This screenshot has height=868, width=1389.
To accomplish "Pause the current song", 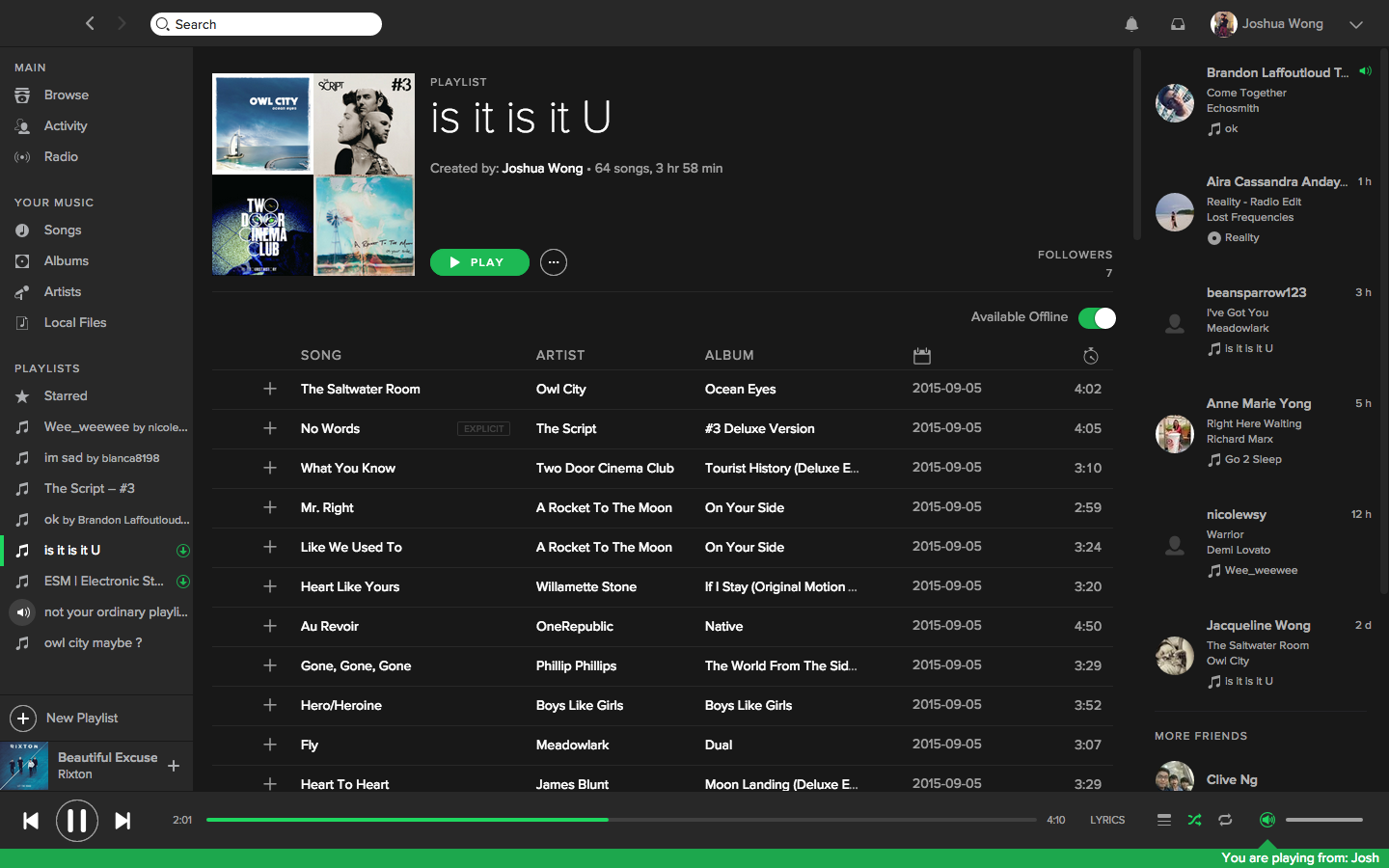I will pyautogui.click(x=77, y=821).
